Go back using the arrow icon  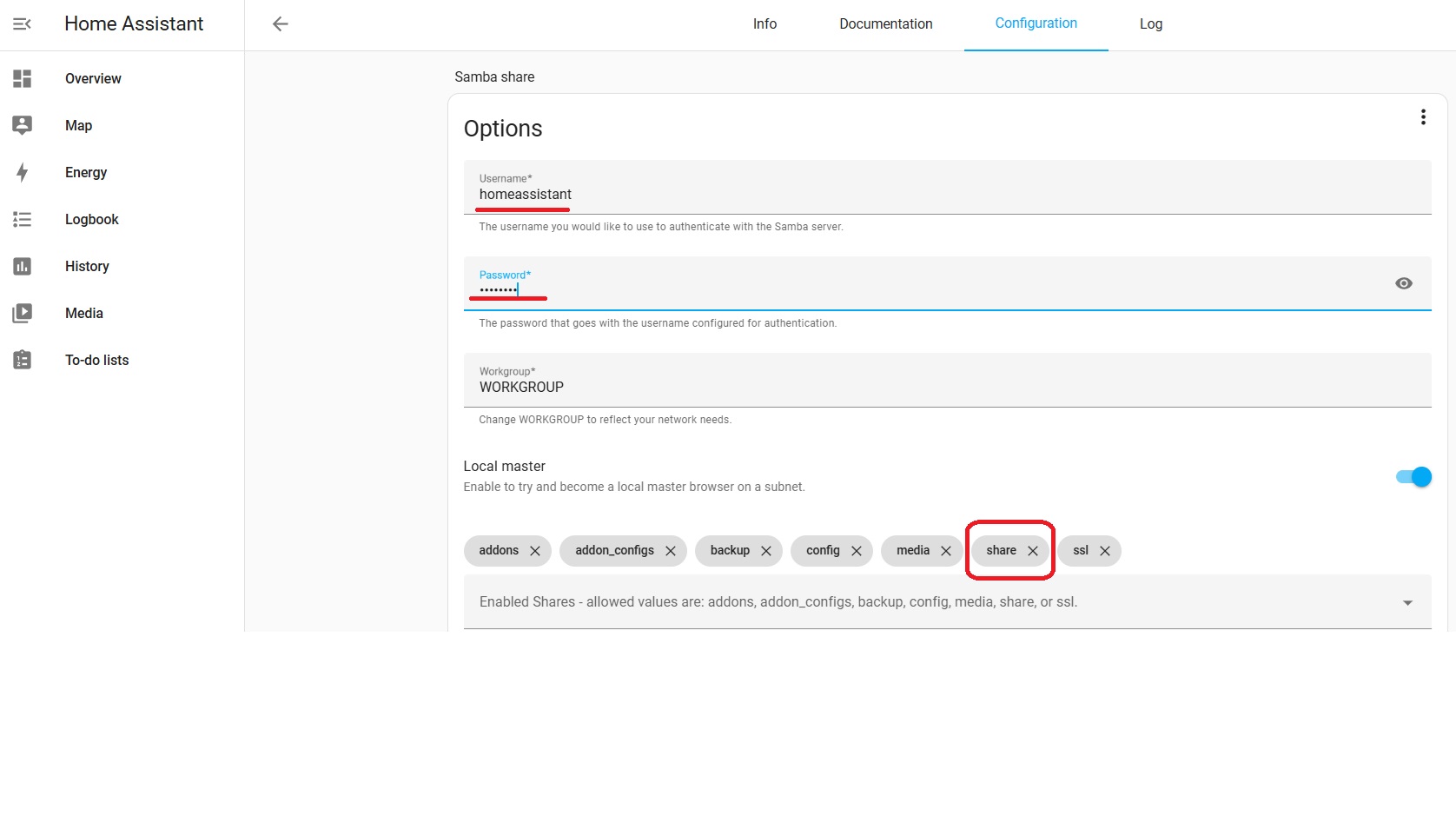[x=280, y=24]
